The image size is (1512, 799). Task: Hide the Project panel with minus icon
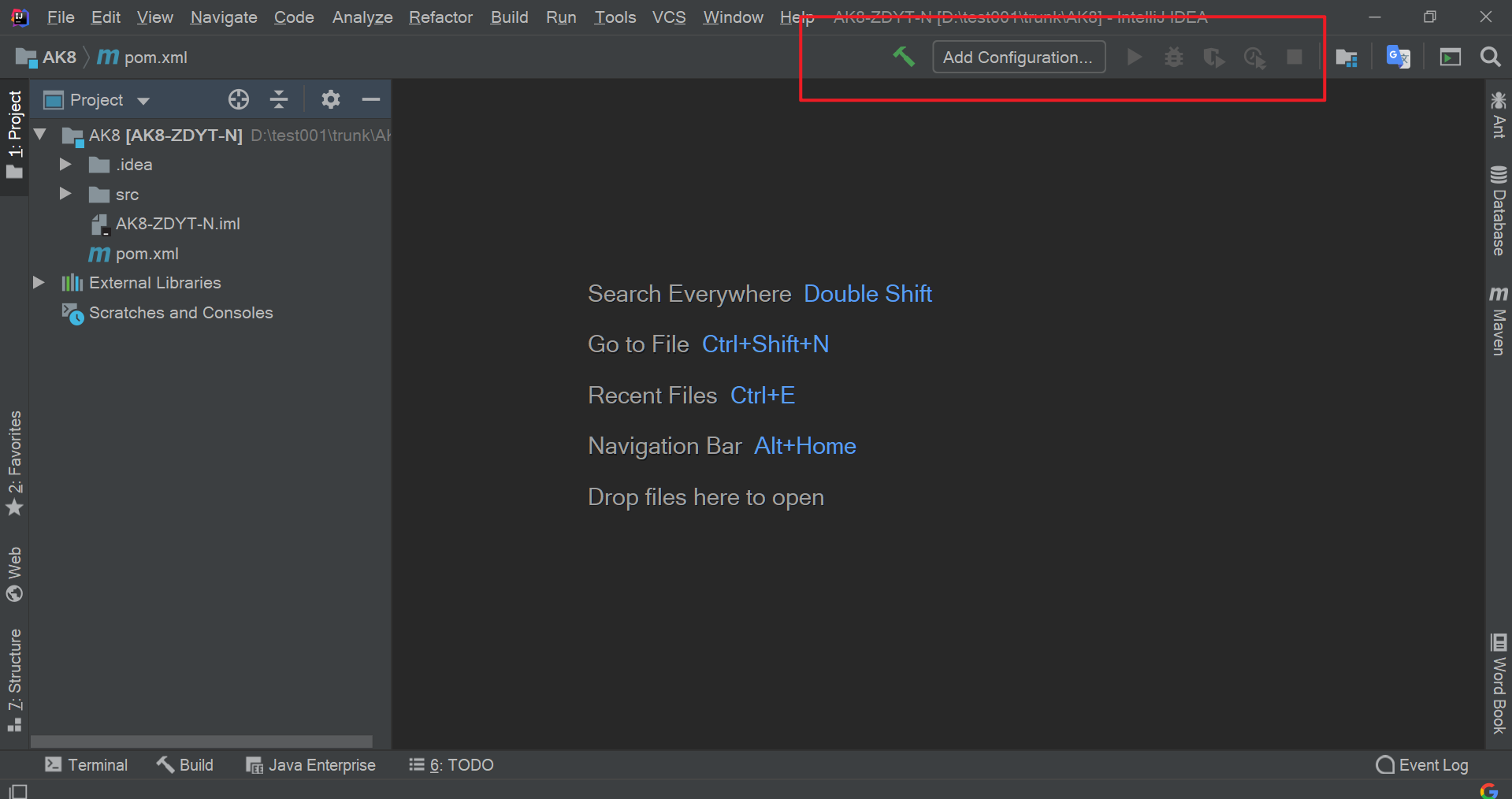point(371,99)
